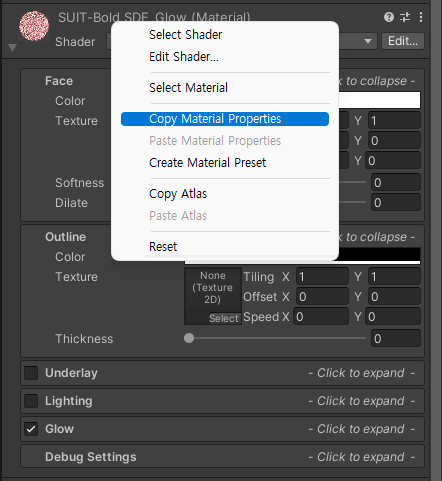
Task: Click Create Material Preset
Action: [x=207, y=163]
